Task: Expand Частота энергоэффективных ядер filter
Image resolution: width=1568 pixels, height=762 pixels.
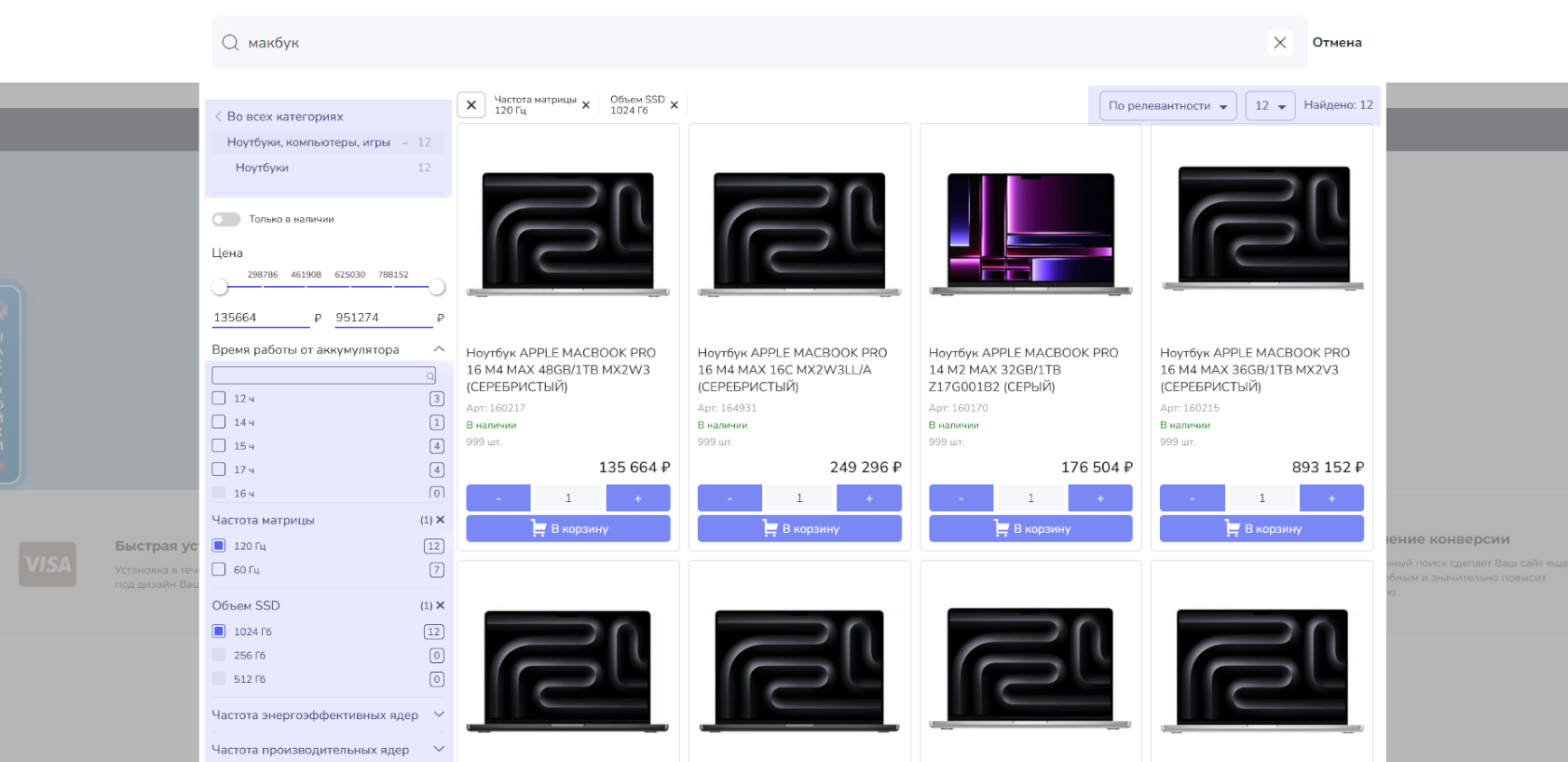Action: 439,714
